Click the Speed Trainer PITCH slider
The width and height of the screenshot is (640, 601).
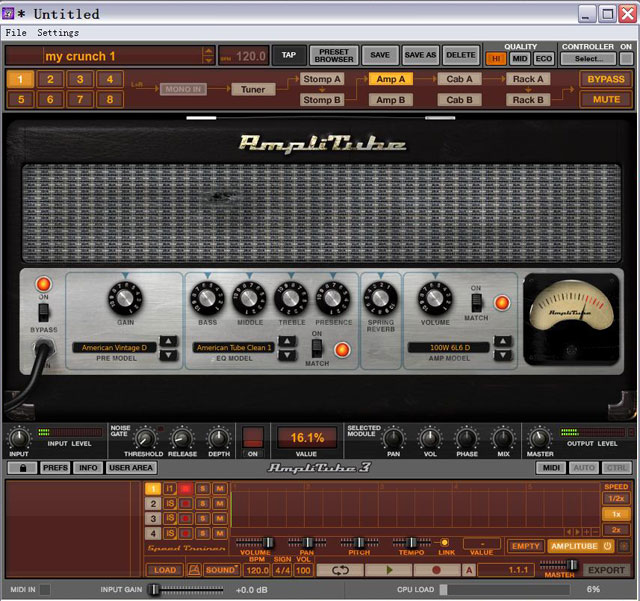coord(359,543)
